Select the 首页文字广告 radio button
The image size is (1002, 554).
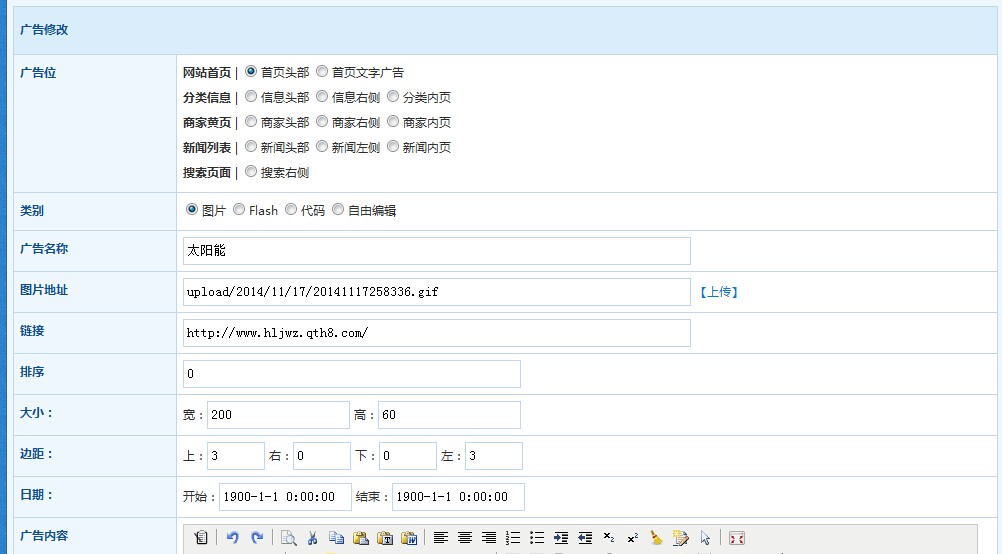tap(322, 72)
